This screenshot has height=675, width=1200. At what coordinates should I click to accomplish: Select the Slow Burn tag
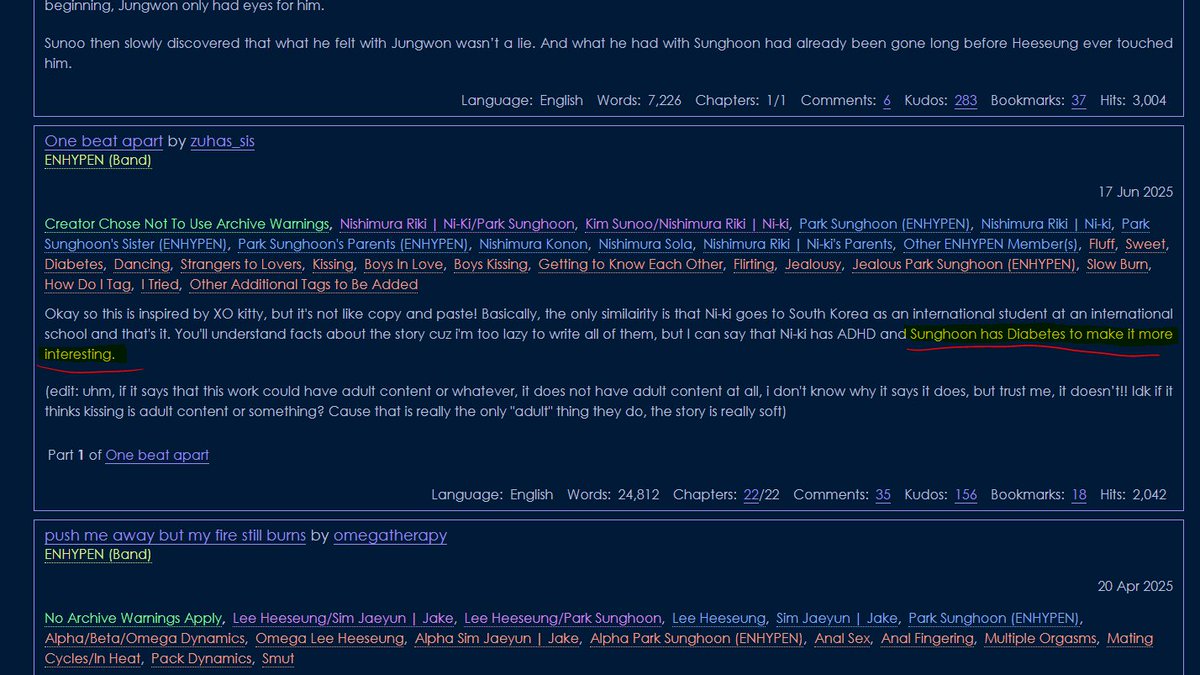(1118, 264)
